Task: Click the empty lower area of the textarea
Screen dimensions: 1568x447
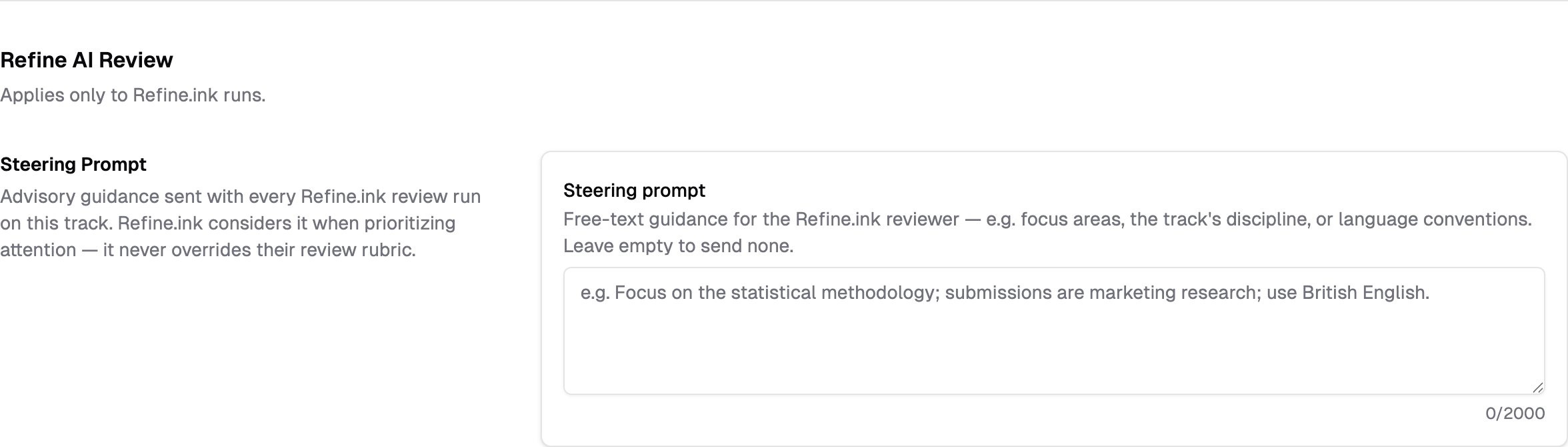Action: tap(1054, 354)
